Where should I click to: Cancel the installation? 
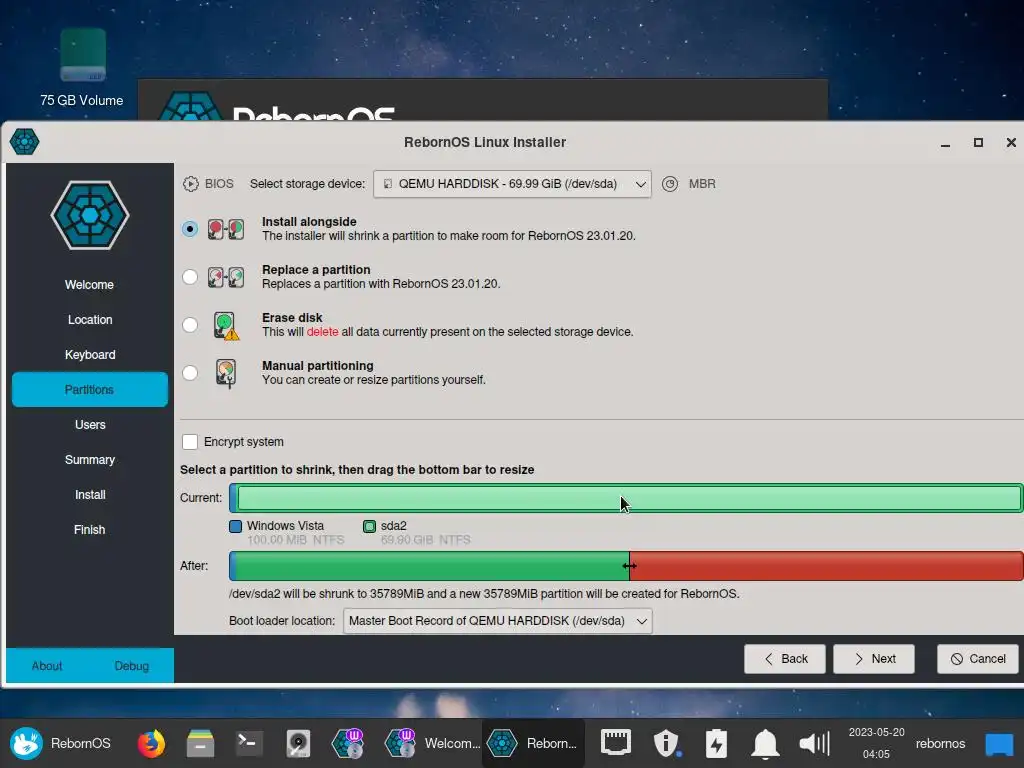tap(978, 659)
